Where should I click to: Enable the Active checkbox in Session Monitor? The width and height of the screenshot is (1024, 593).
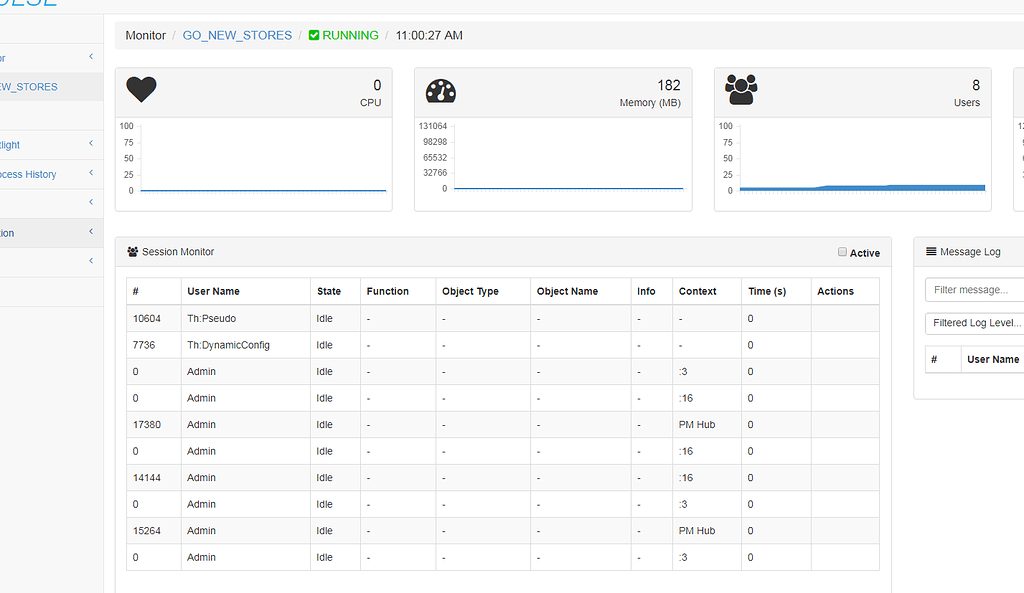tap(842, 252)
